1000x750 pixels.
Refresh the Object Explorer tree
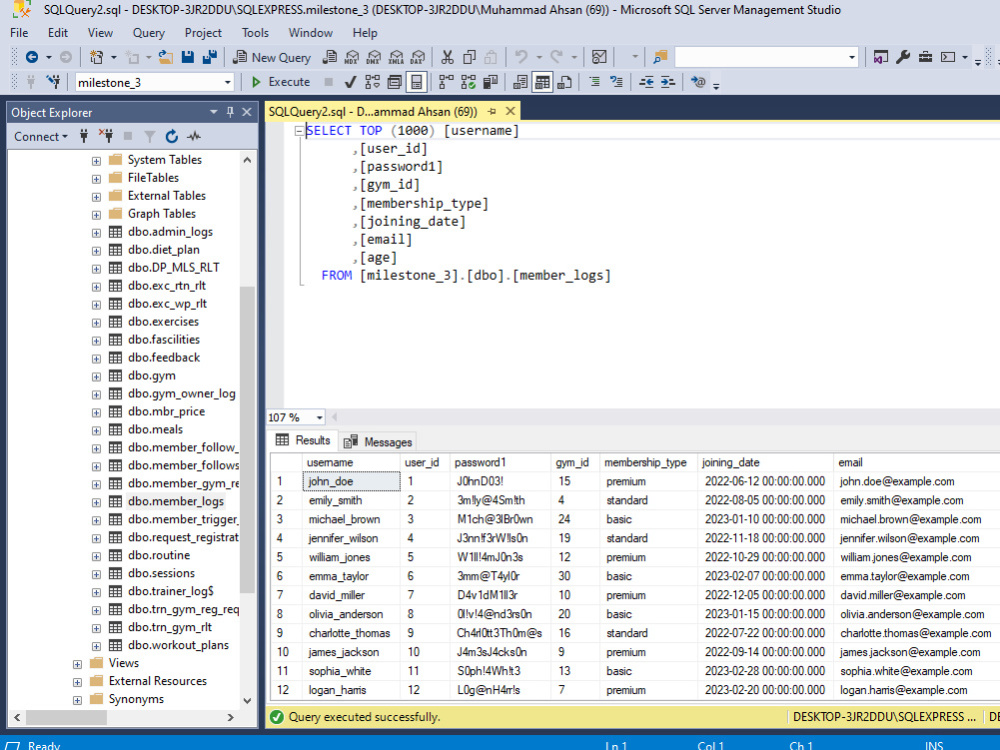pos(171,135)
